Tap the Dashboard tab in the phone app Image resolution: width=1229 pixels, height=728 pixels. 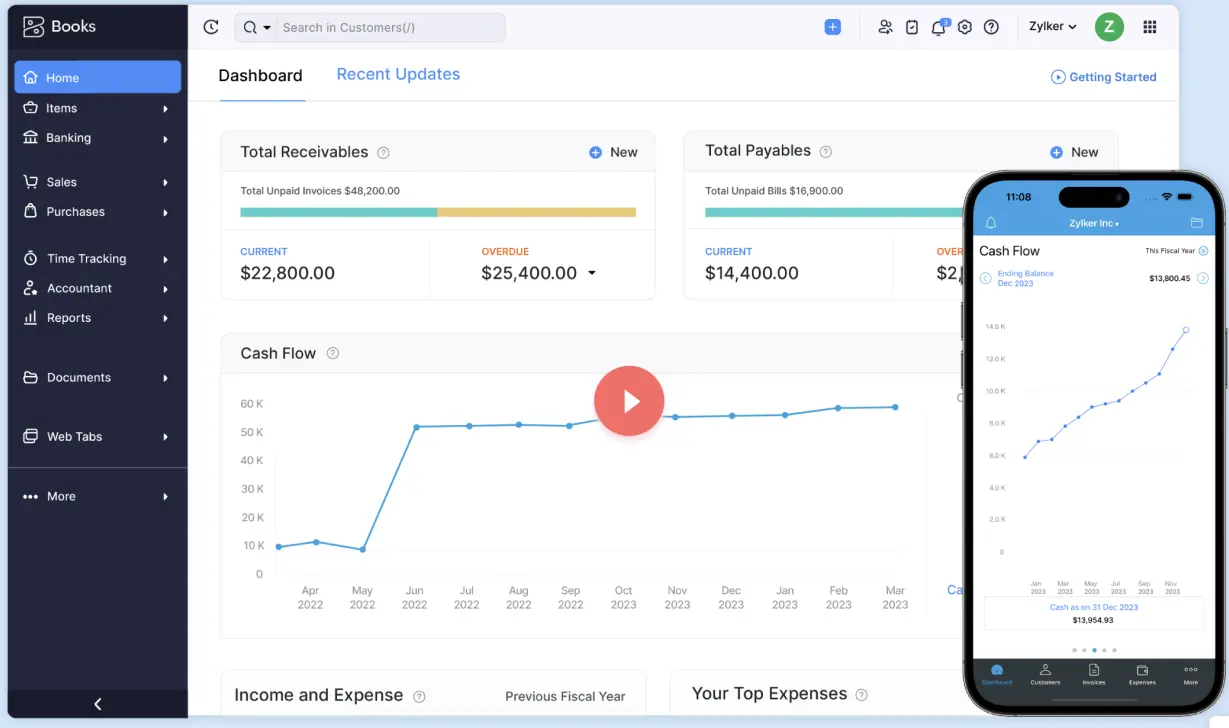996,674
